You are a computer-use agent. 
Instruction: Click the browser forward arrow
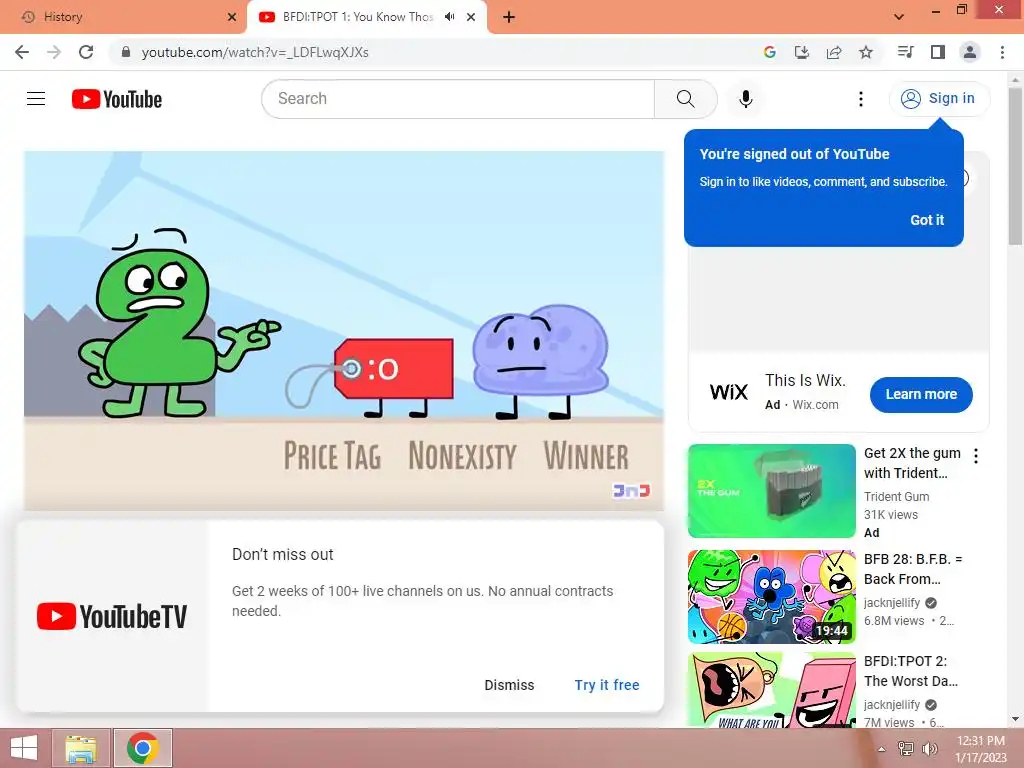tap(54, 52)
